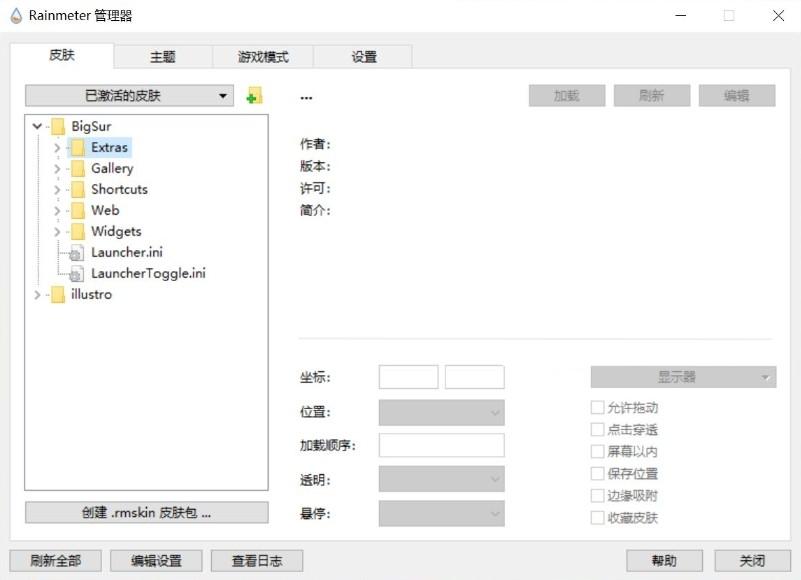Select the BigSur tree item label
Viewport: 801px width, 580px height.
tap(91, 126)
